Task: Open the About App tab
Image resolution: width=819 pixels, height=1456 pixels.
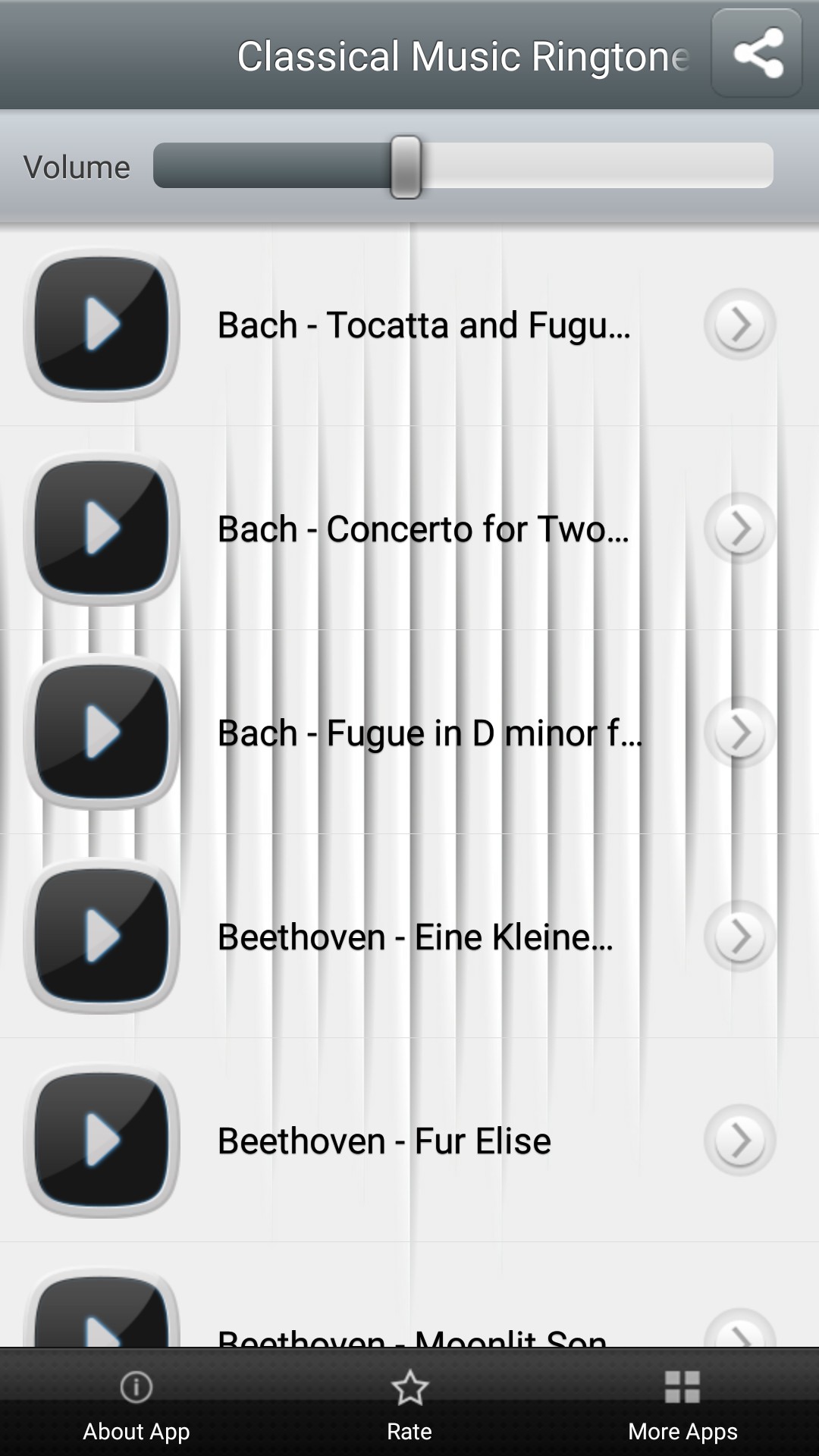Action: tap(136, 1403)
